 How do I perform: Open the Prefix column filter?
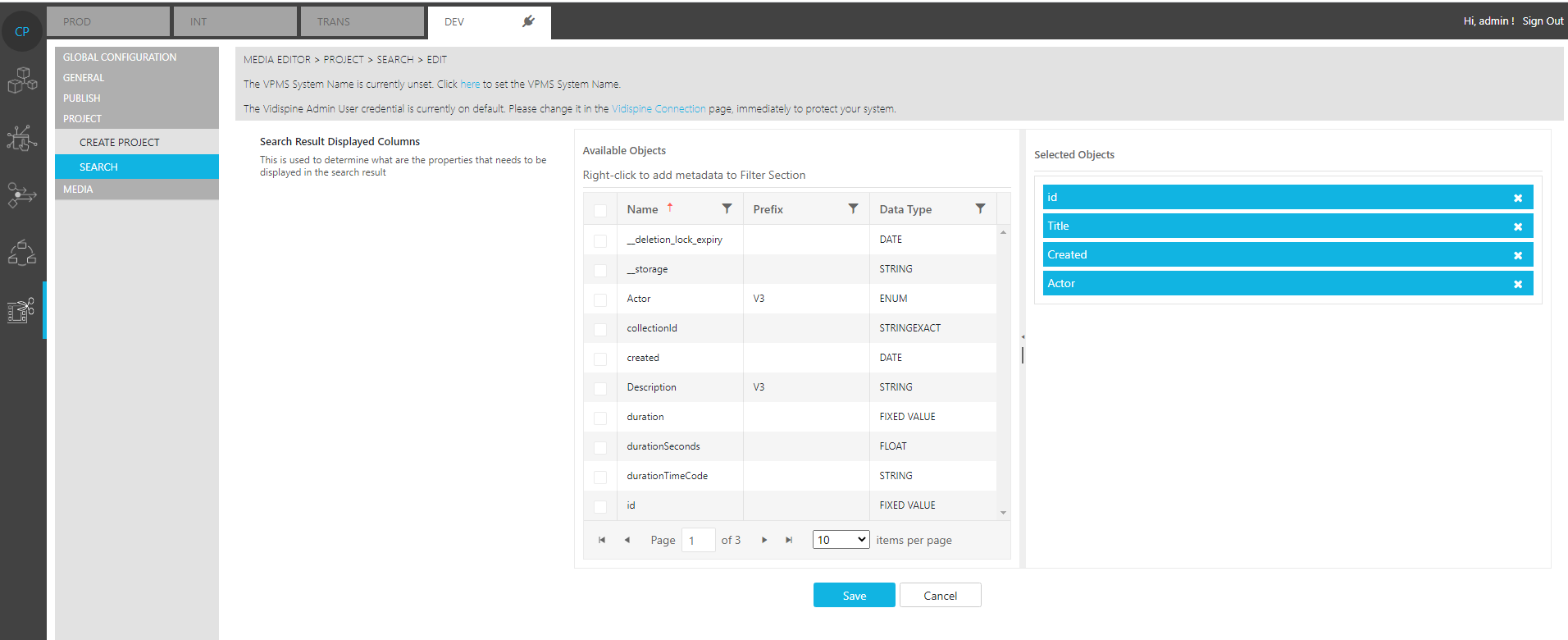click(x=853, y=209)
